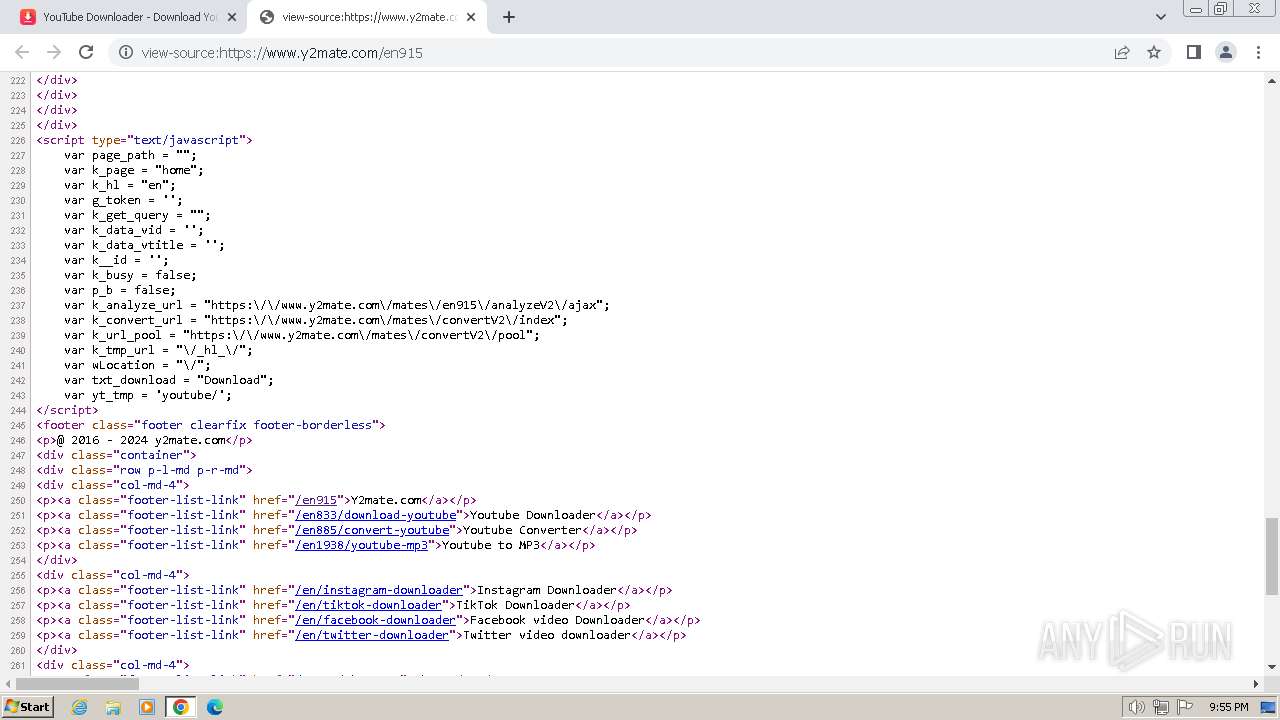The width and height of the screenshot is (1280, 720).
Task: Click the volume speaker tray icon
Action: pos(1136,707)
